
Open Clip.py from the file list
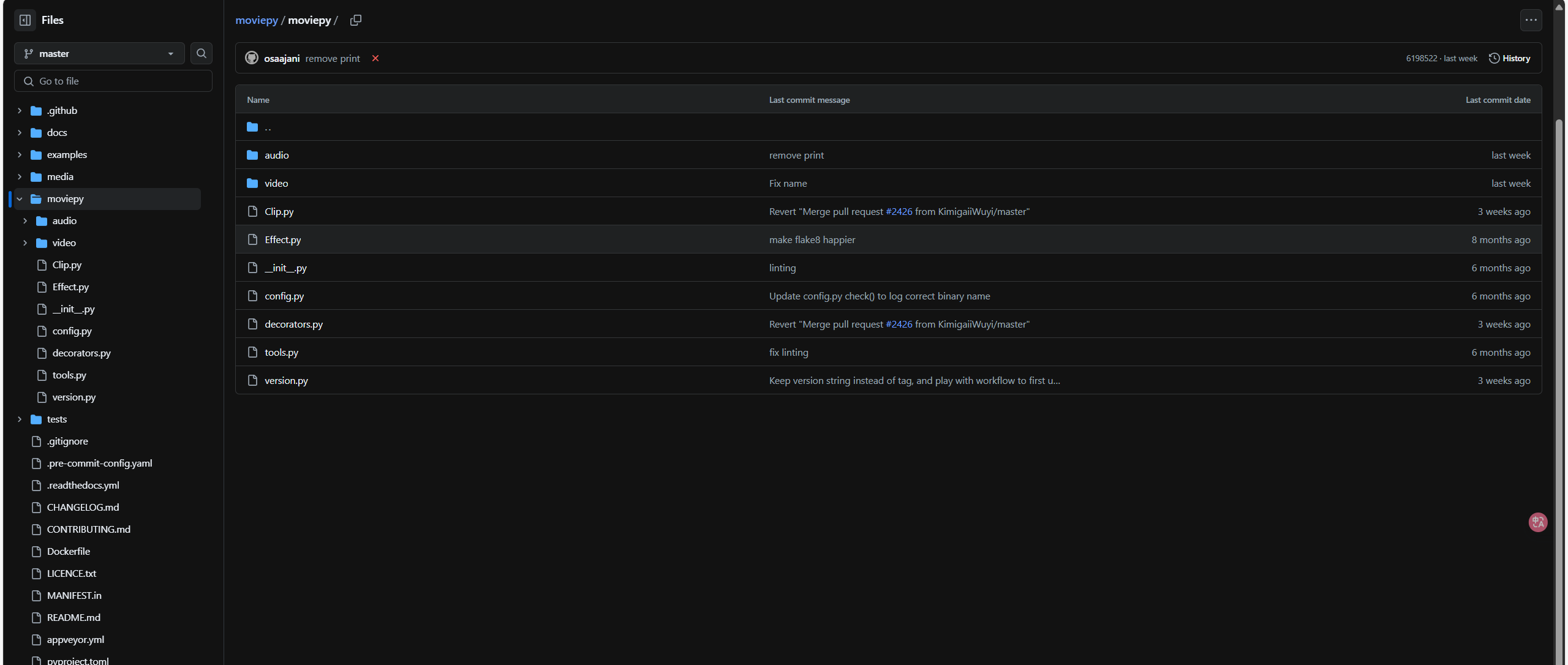click(x=279, y=211)
